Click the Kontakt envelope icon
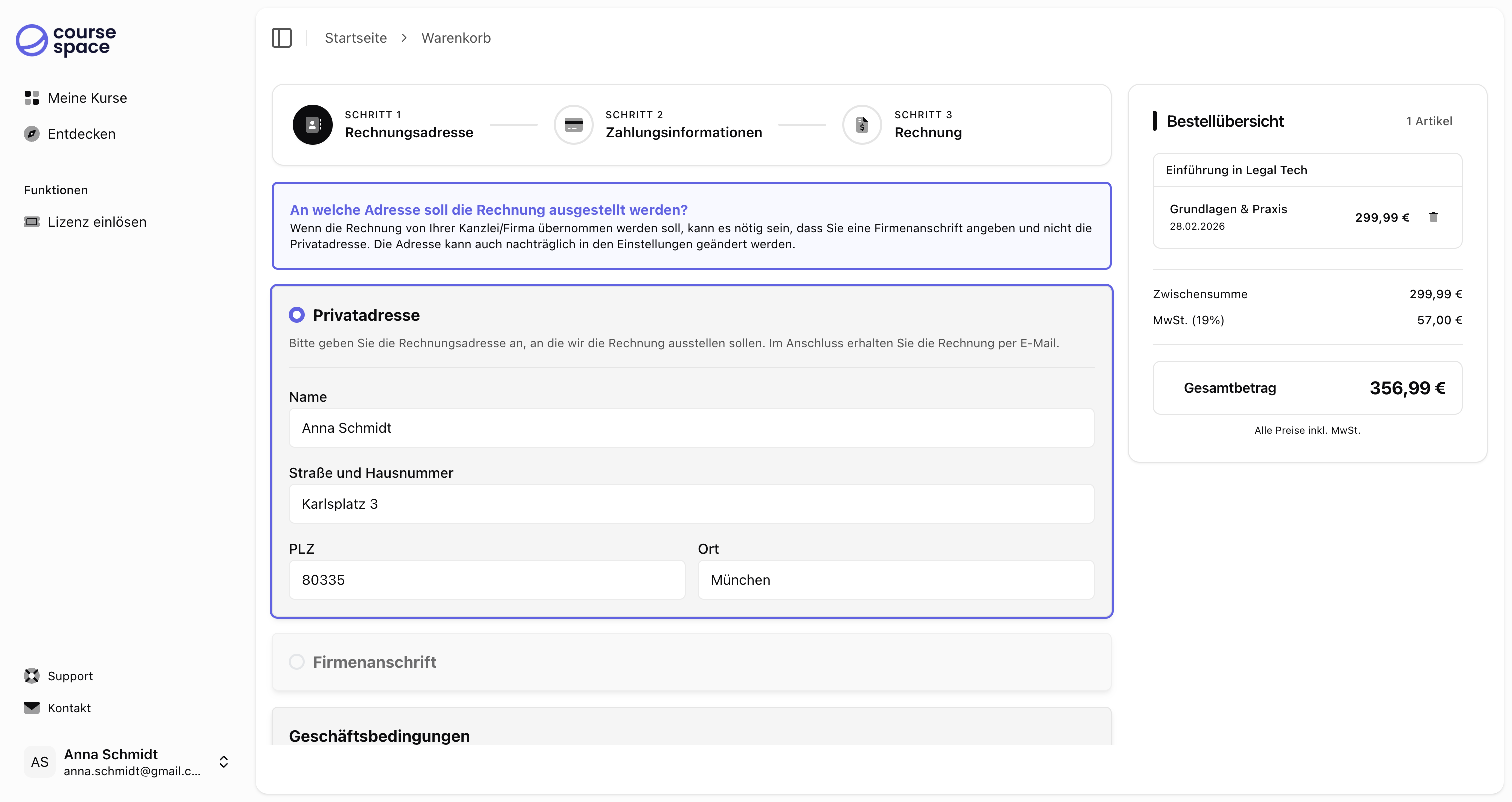 (31, 707)
